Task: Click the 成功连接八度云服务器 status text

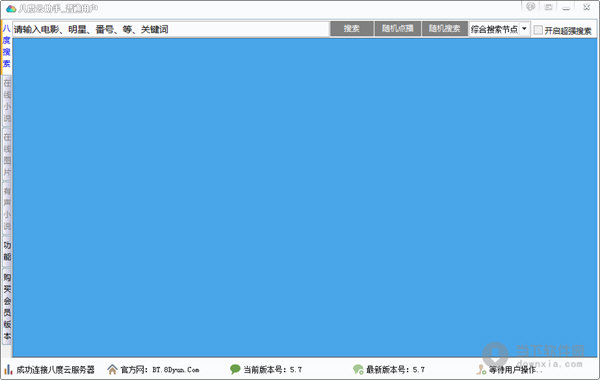Action: pos(55,370)
